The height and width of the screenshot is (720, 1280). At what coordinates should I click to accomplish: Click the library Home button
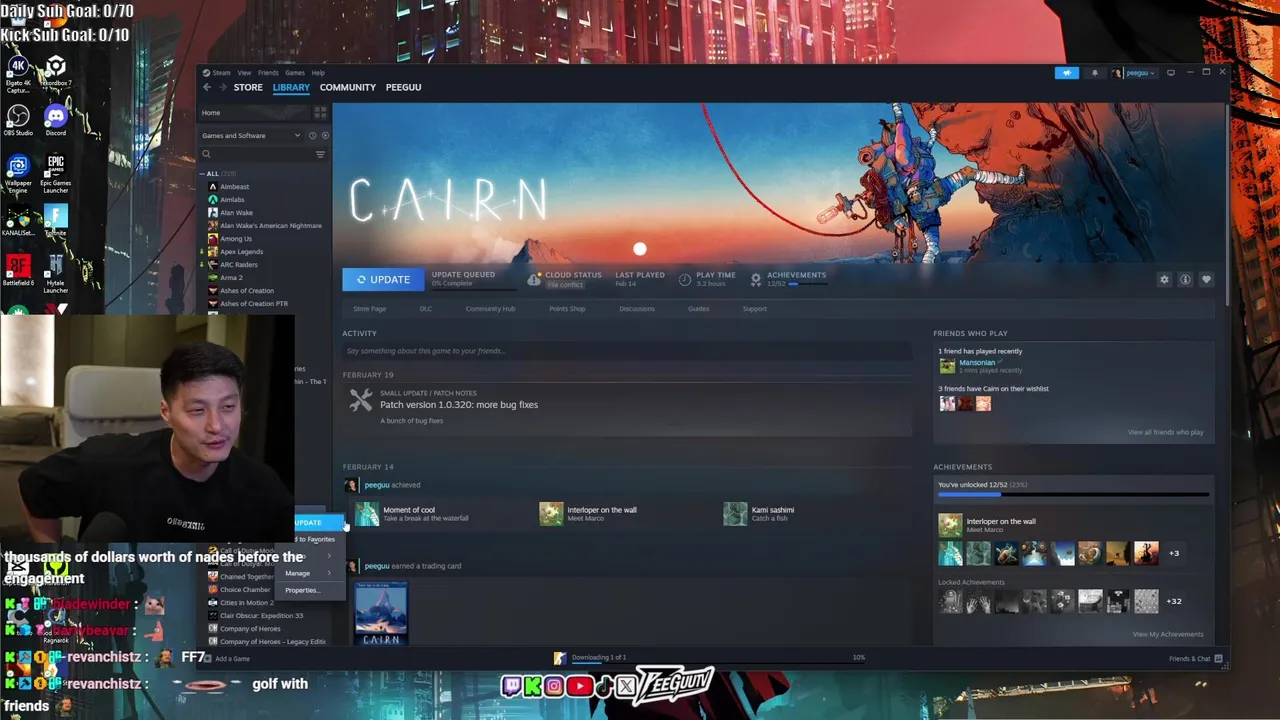pos(256,113)
